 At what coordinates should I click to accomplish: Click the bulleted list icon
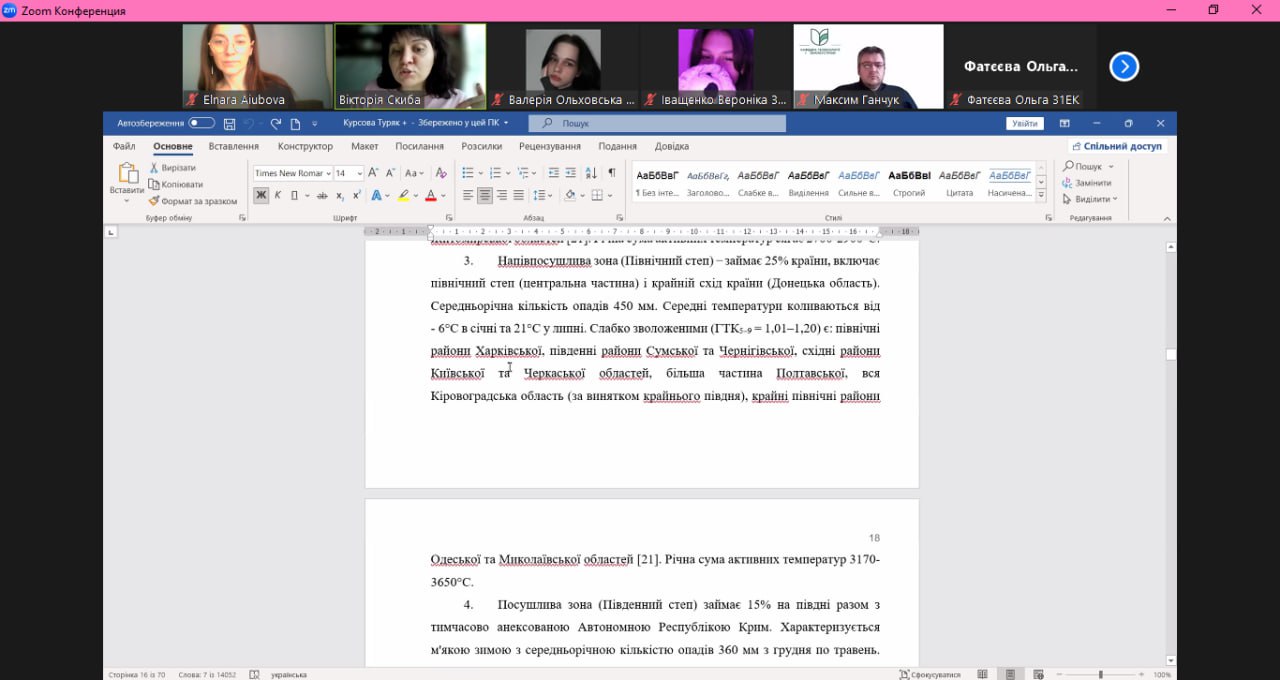(468, 173)
